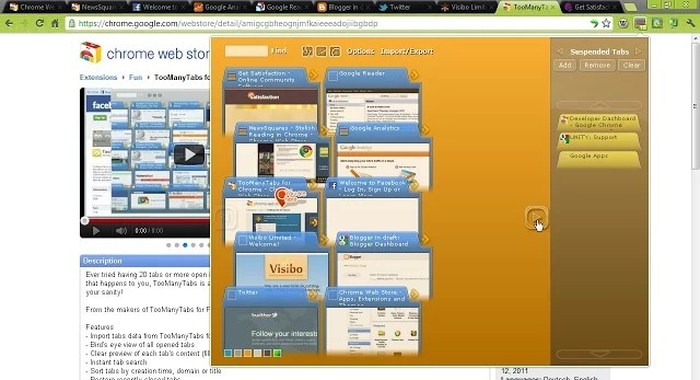
Task: Click page vertical scrollbar
Action: pos(695,105)
